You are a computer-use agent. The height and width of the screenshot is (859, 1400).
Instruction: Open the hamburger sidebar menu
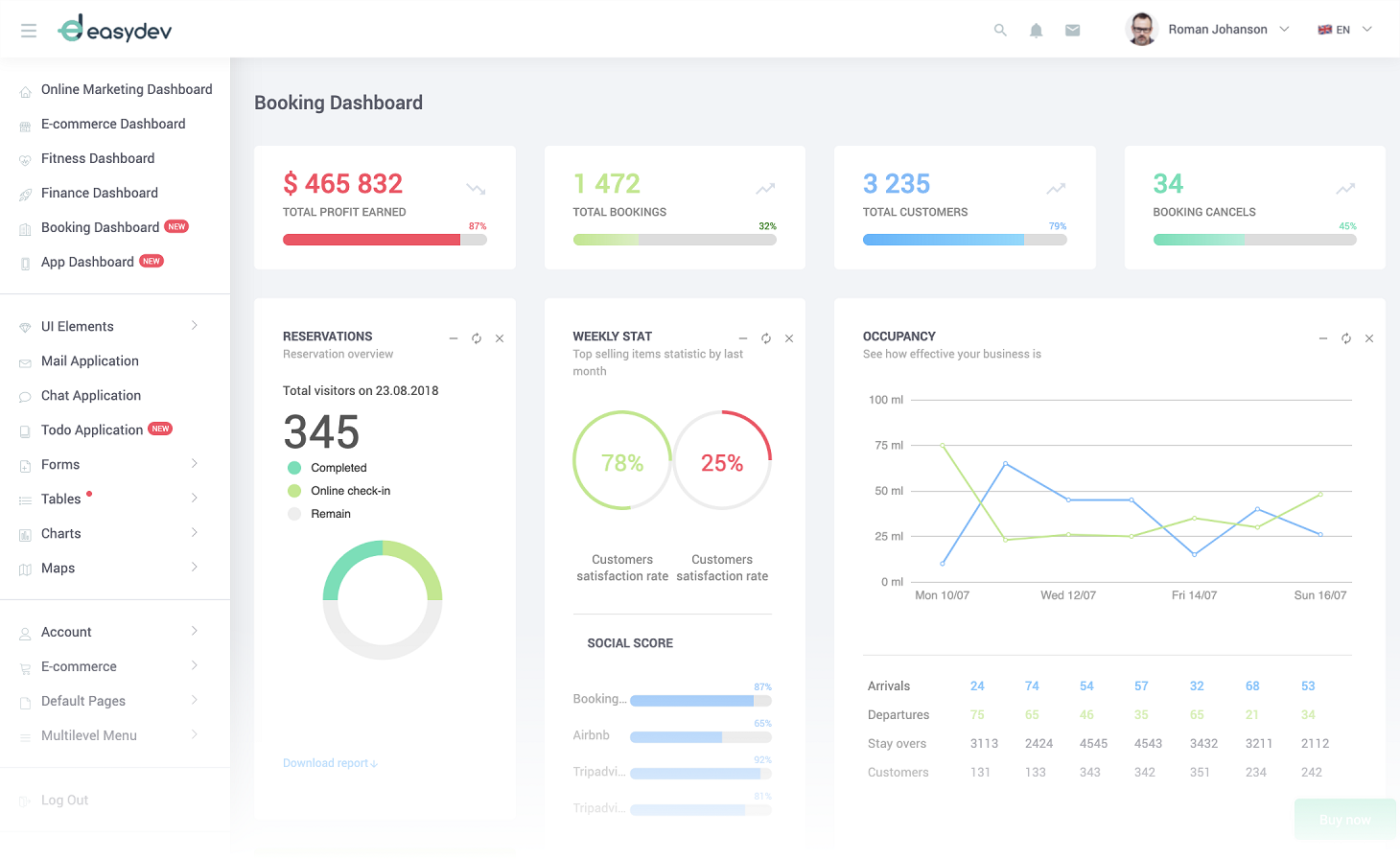[29, 31]
